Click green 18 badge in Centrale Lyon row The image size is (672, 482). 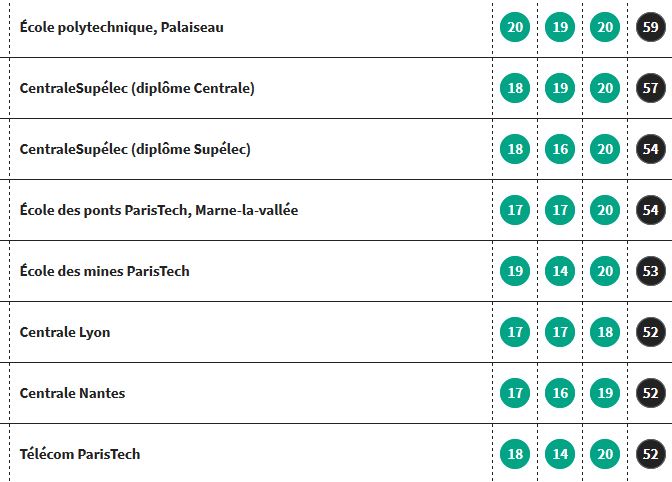pos(605,332)
